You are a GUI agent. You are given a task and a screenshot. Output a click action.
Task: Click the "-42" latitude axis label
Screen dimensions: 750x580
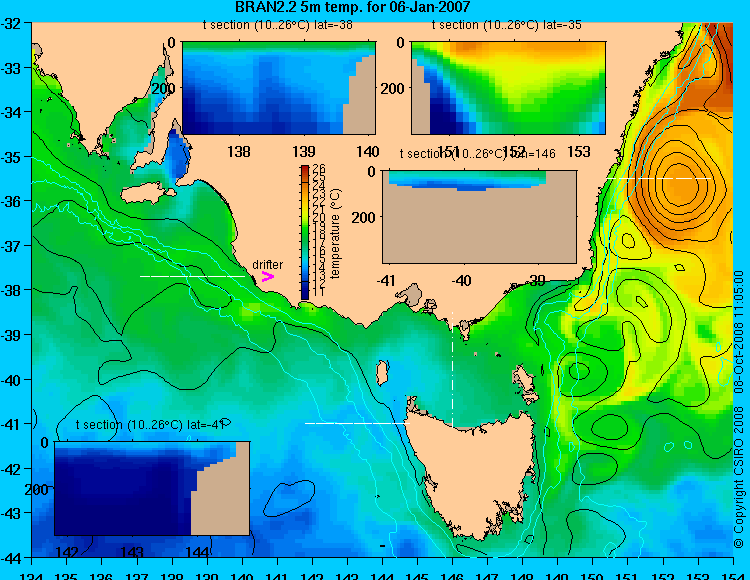11,469
